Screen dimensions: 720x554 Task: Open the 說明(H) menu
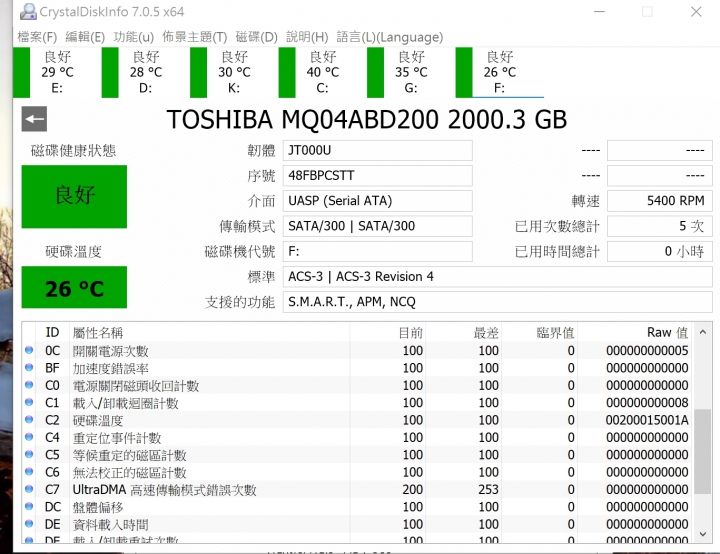point(307,37)
